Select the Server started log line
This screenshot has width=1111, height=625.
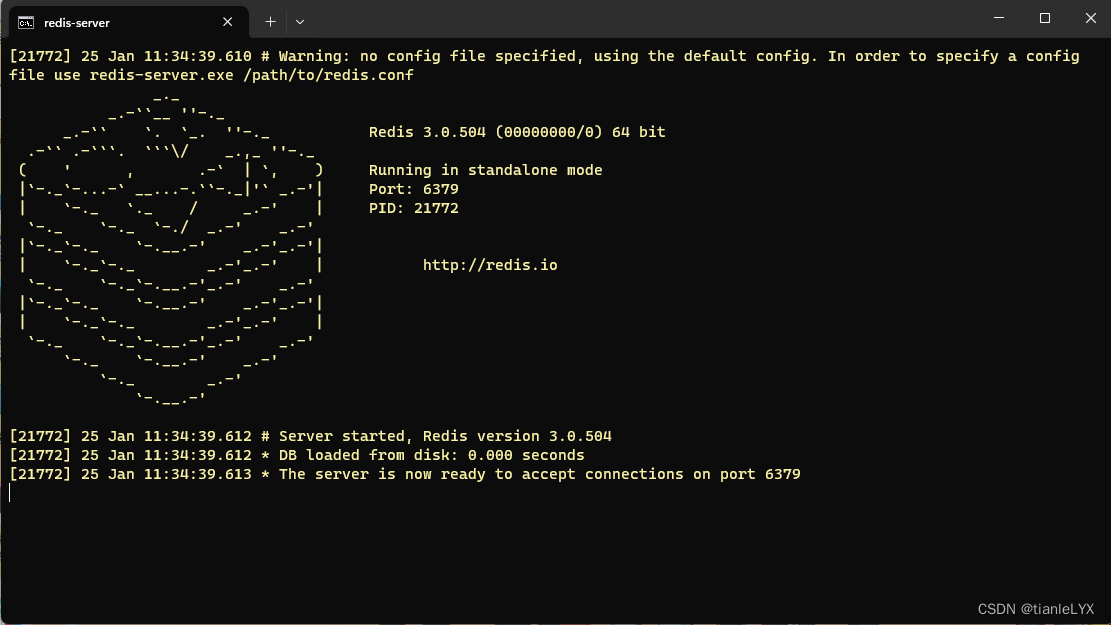coord(310,435)
